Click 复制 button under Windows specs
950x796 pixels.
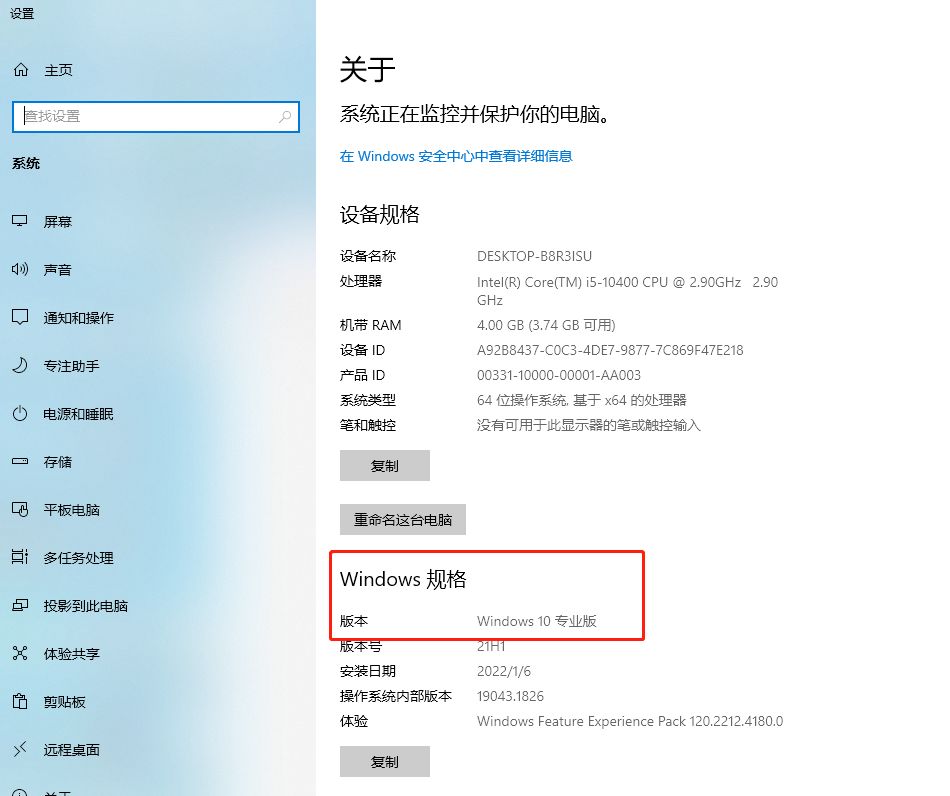pos(385,761)
